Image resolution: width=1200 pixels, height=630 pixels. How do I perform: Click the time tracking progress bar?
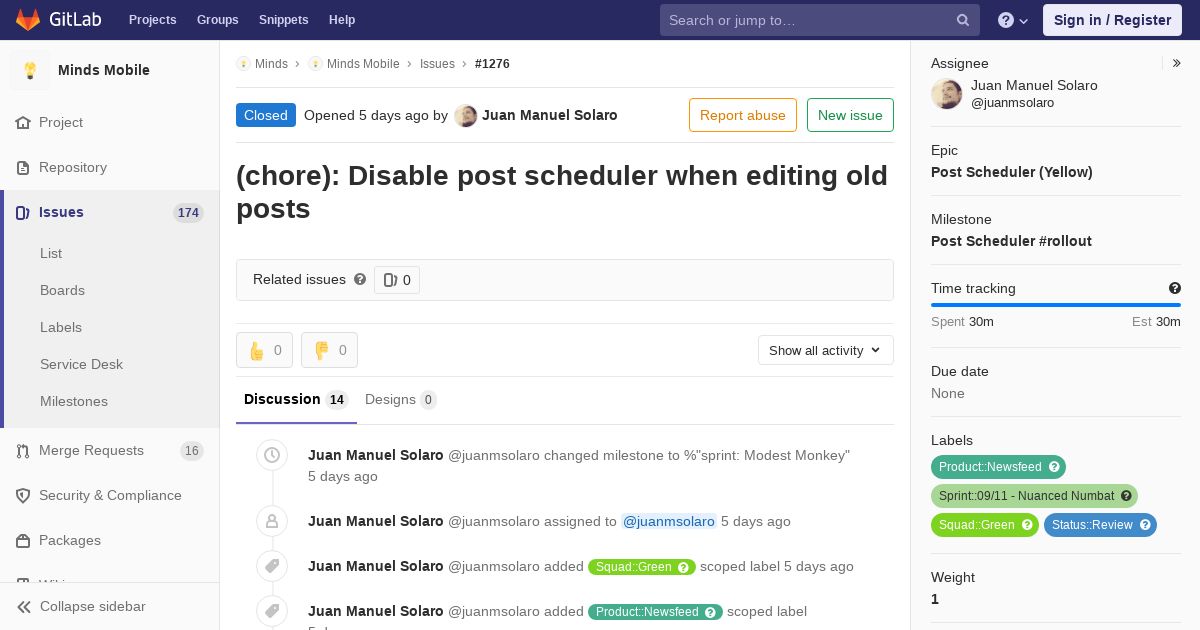click(x=1056, y=305)
